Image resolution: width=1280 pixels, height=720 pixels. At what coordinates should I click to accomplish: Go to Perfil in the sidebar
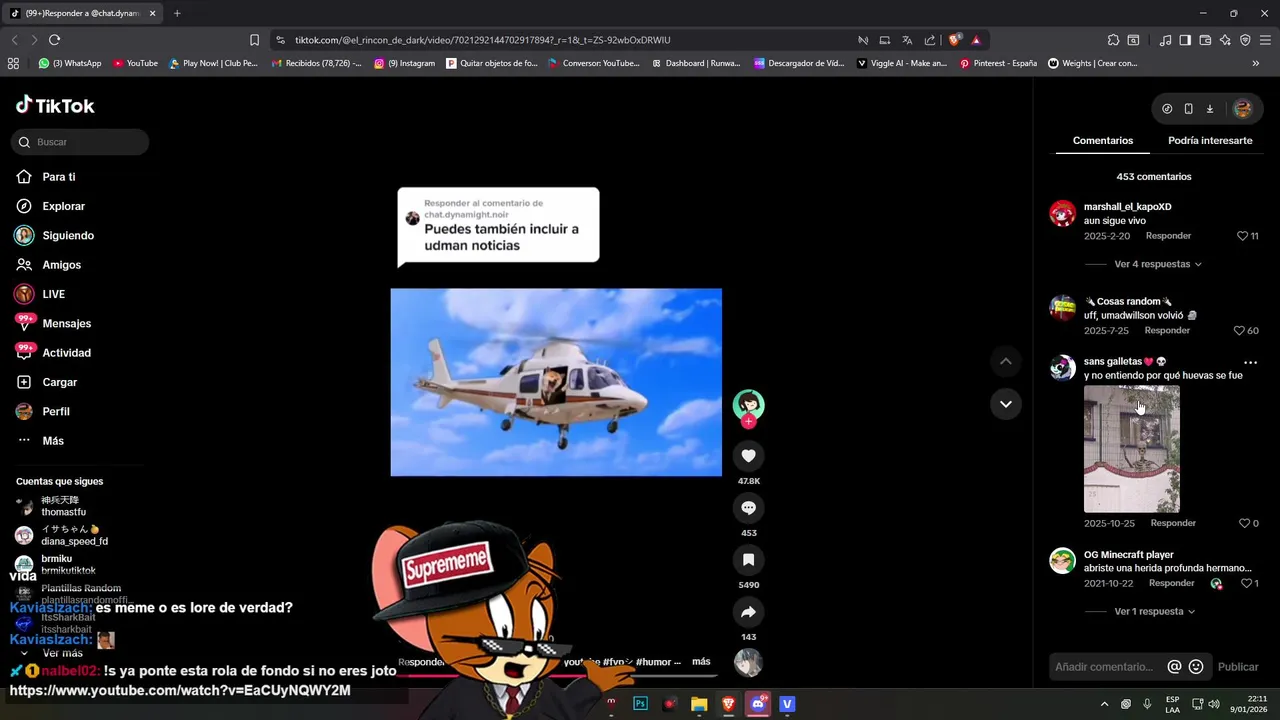coord(43,411)
